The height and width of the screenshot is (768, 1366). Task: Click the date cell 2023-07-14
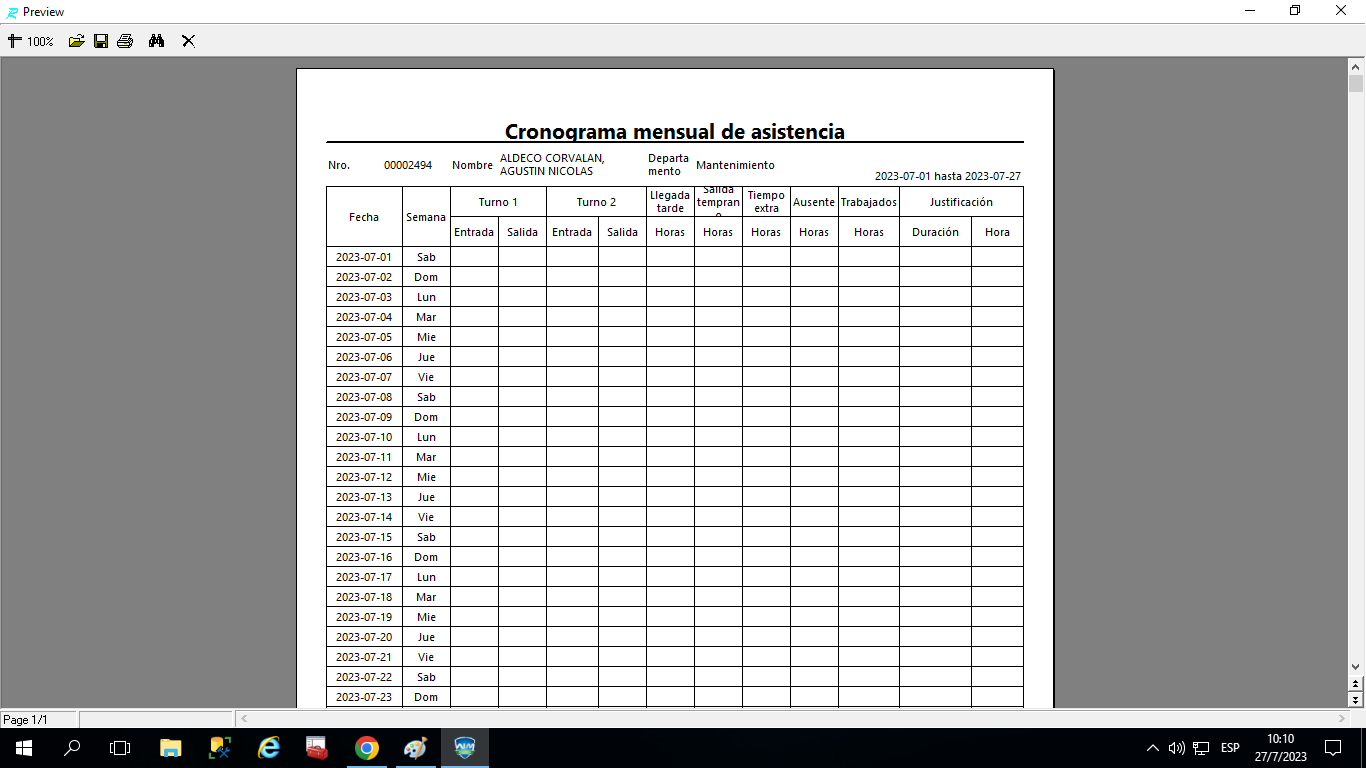pos(364,517)
